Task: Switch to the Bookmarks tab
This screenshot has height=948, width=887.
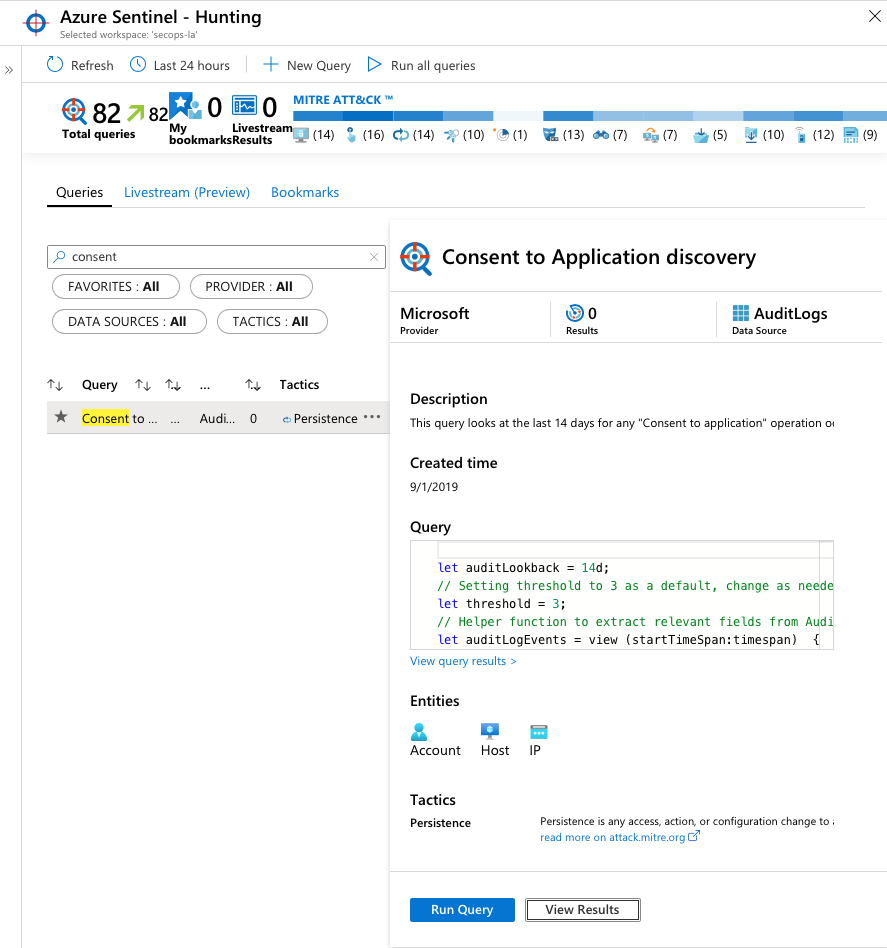Action: (x=305, y=192)
